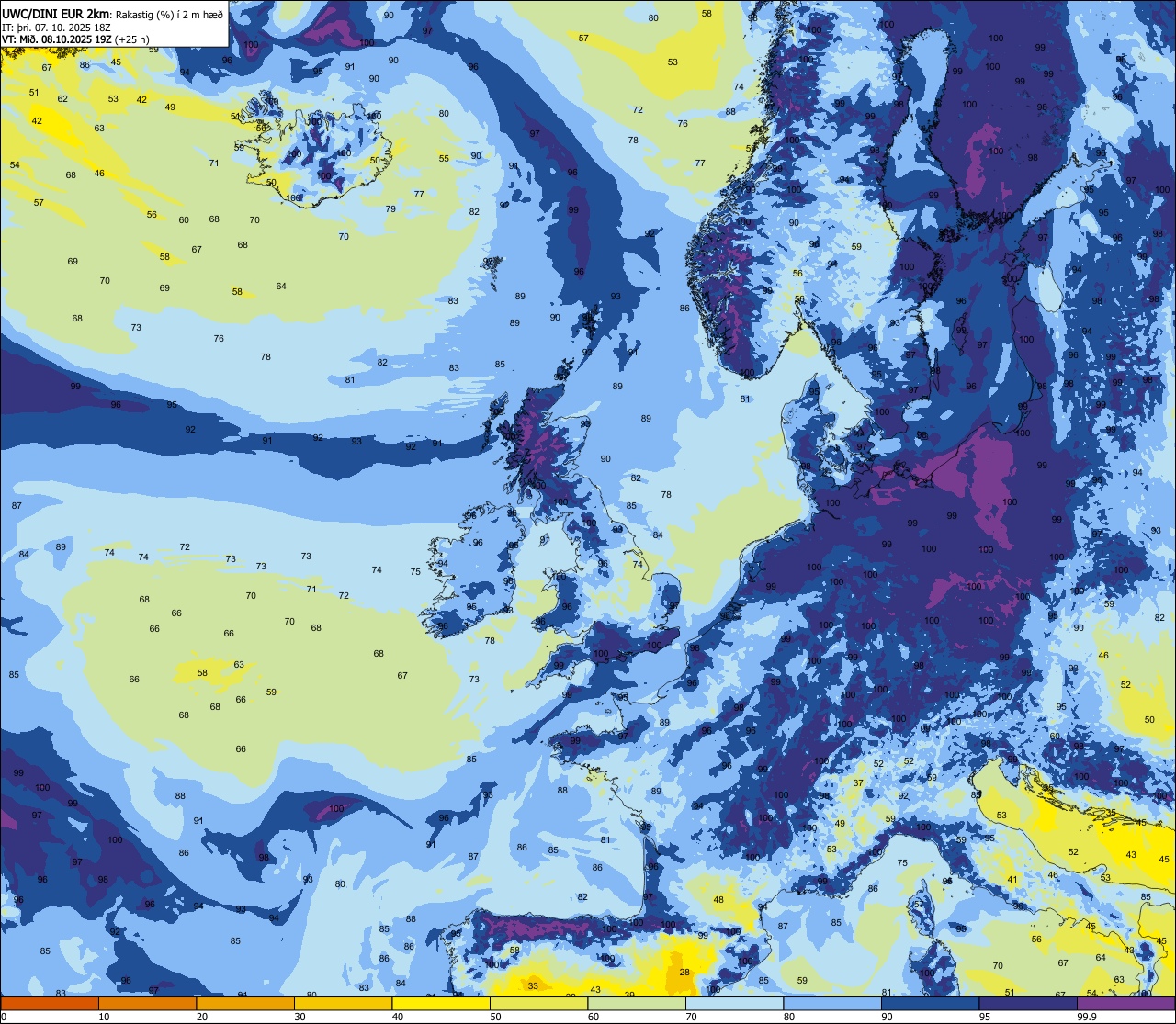Viewport: 1176px width, 1024px height.
Task: Pick the navy 95–99.9 legend swatch
Action: pos(1028,1004)
